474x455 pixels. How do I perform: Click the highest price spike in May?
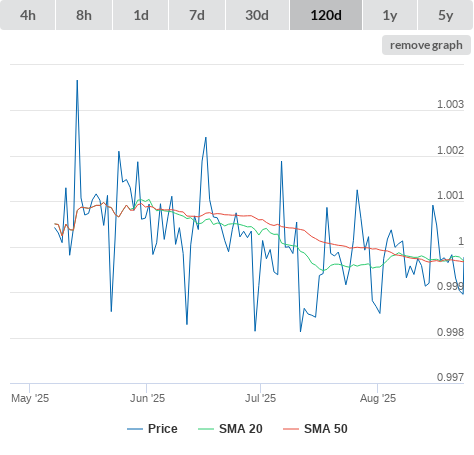(x=77, y=81)
